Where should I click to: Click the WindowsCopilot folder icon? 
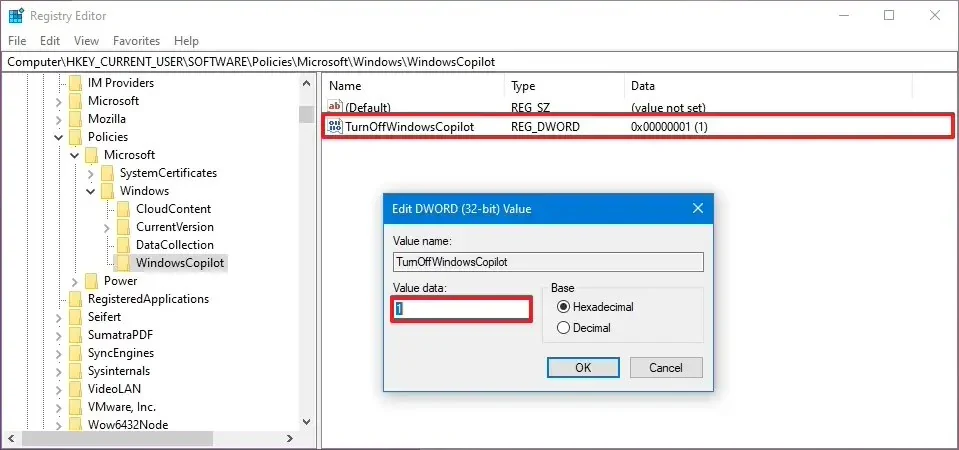[124, 263]
